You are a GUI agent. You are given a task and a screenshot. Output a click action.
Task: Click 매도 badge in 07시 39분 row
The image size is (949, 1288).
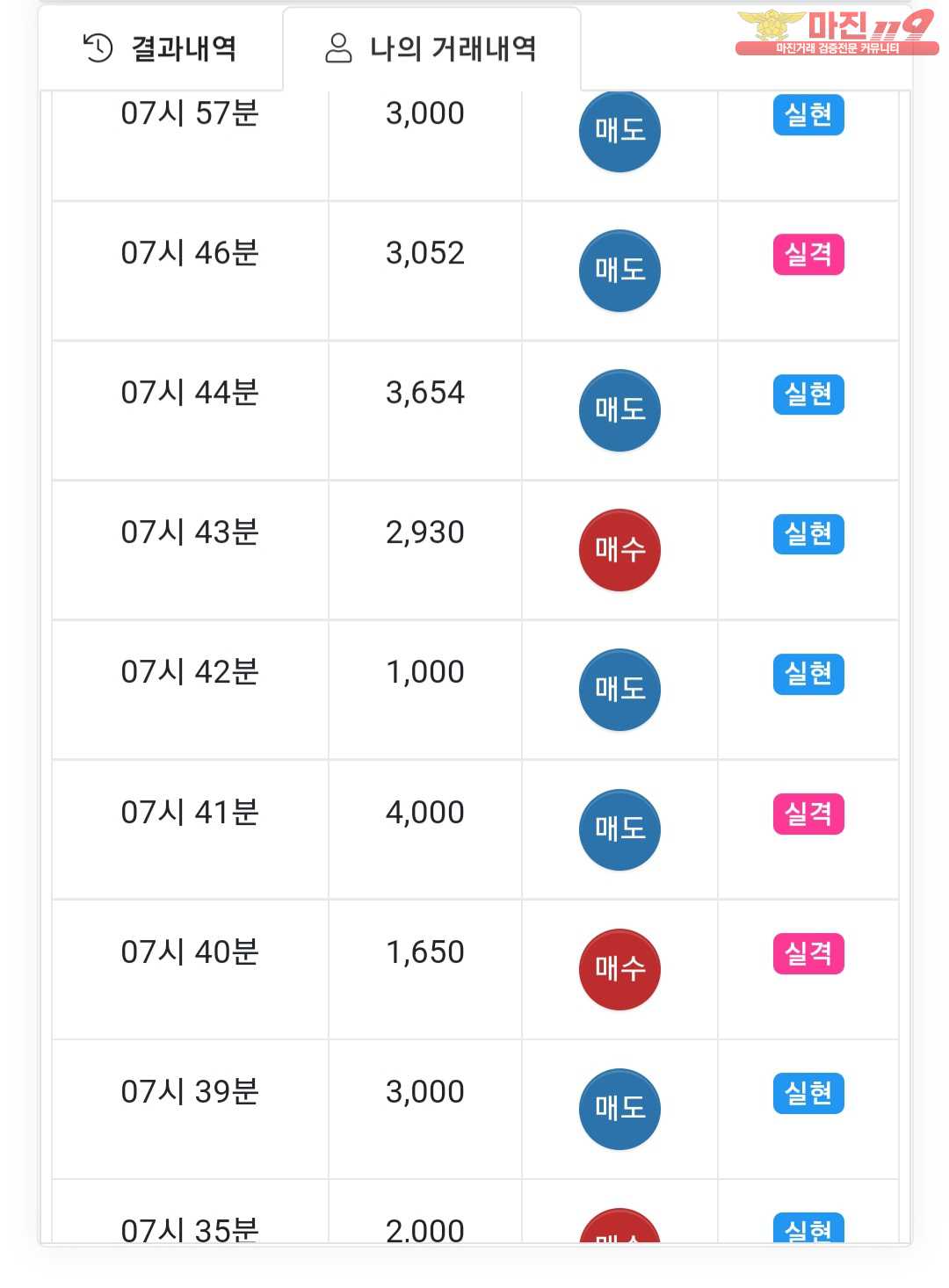tap(619, 1109)
